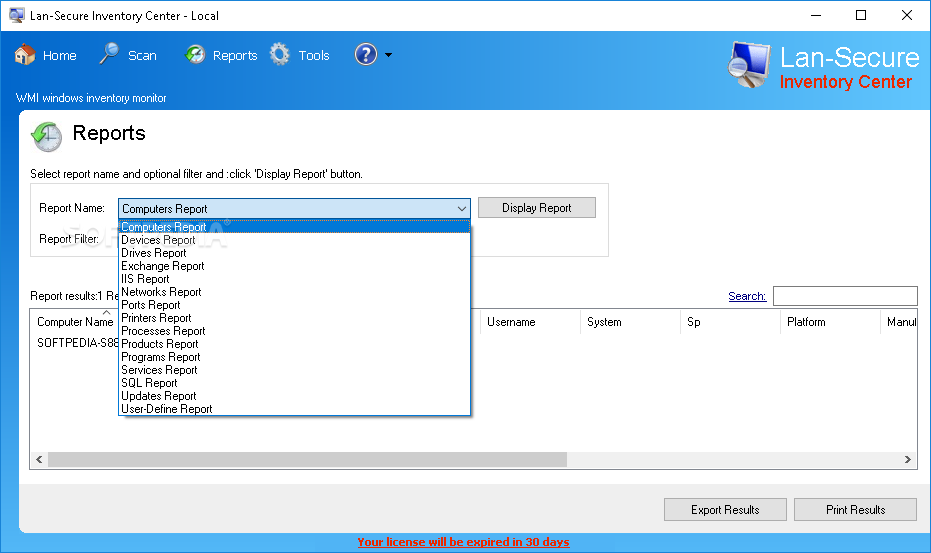Screen dimensions: 931x553
Task: Select Drives Report from the list
Action: click(294, 253)
